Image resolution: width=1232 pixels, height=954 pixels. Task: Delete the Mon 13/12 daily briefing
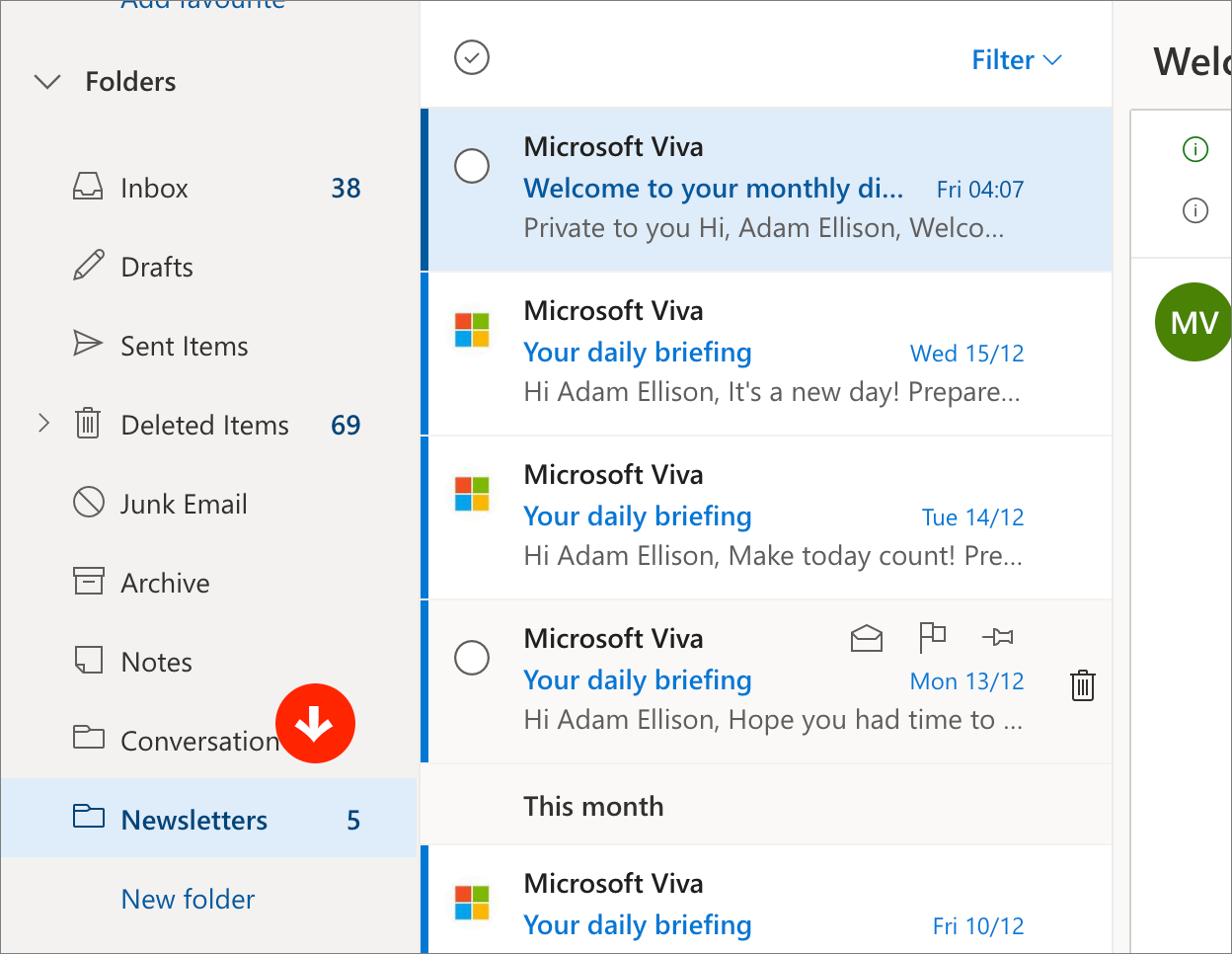coord(1083,684)
